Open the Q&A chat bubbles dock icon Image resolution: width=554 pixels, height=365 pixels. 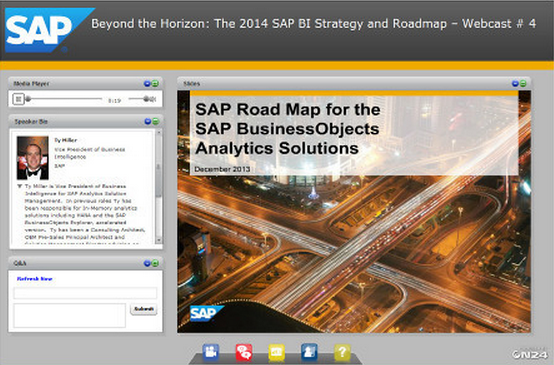coord(244,353)
